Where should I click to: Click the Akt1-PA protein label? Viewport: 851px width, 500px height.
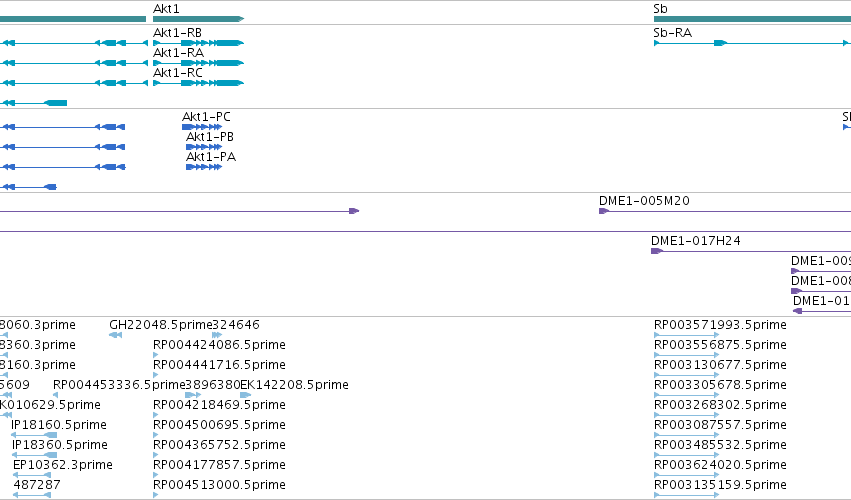point(211,157)
